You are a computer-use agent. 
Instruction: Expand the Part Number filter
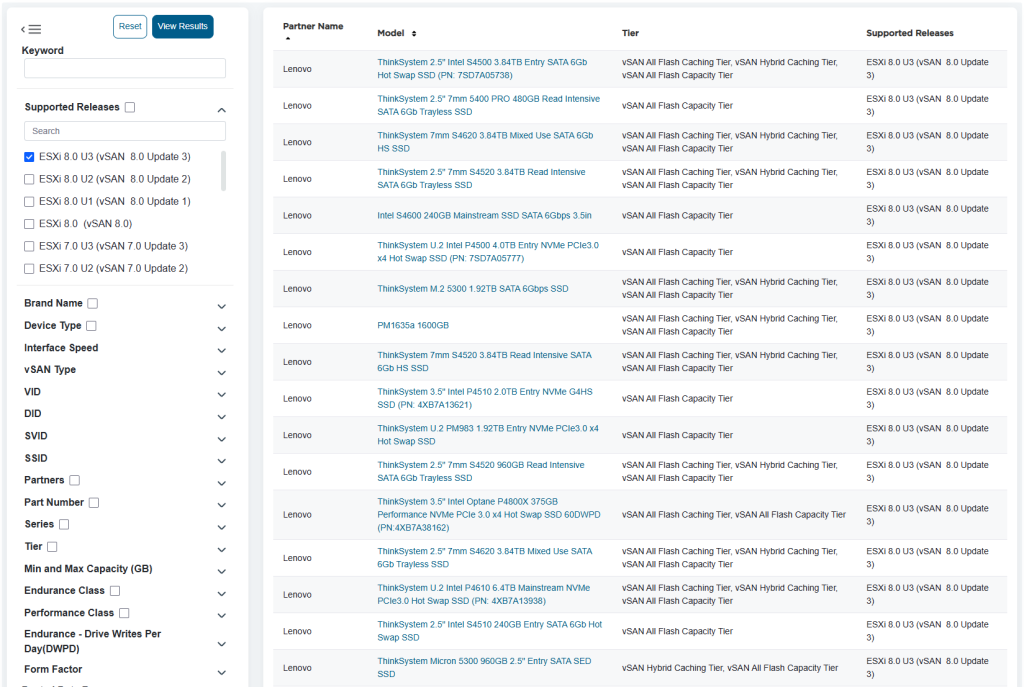click(222, 505)
